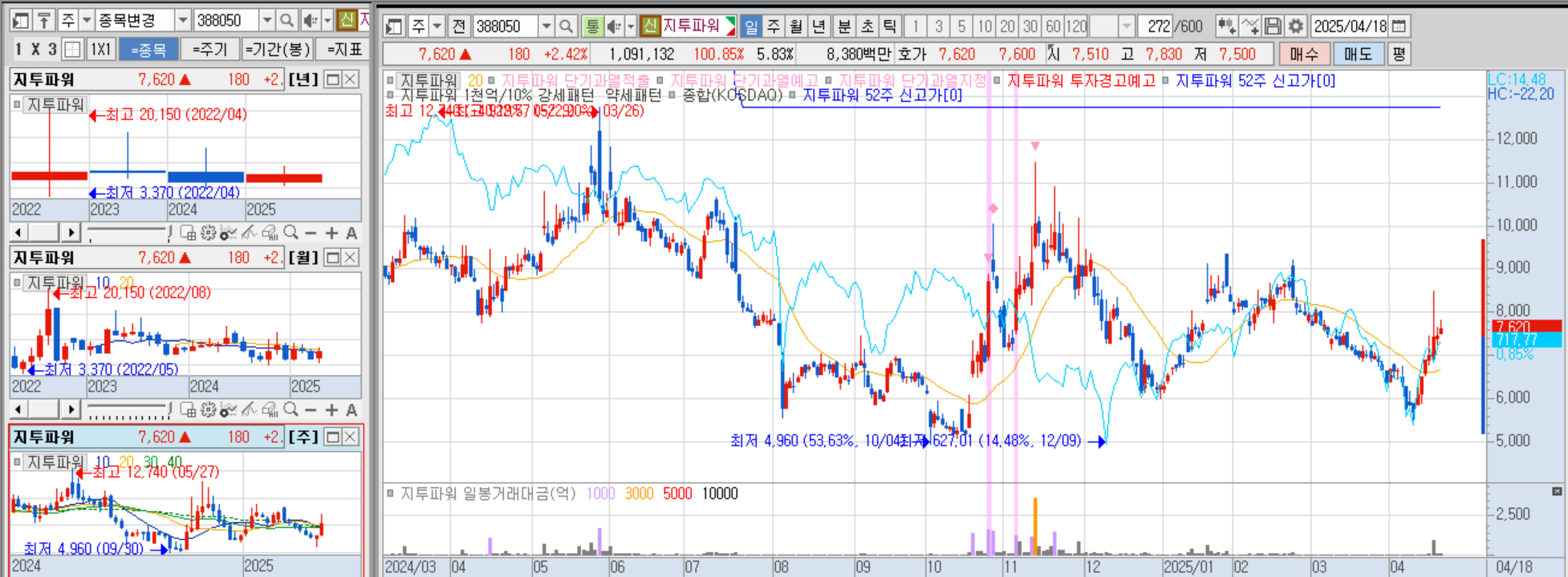Click the pin-to-top icon in left panel
1568x577 pixels.
(45, 20)
